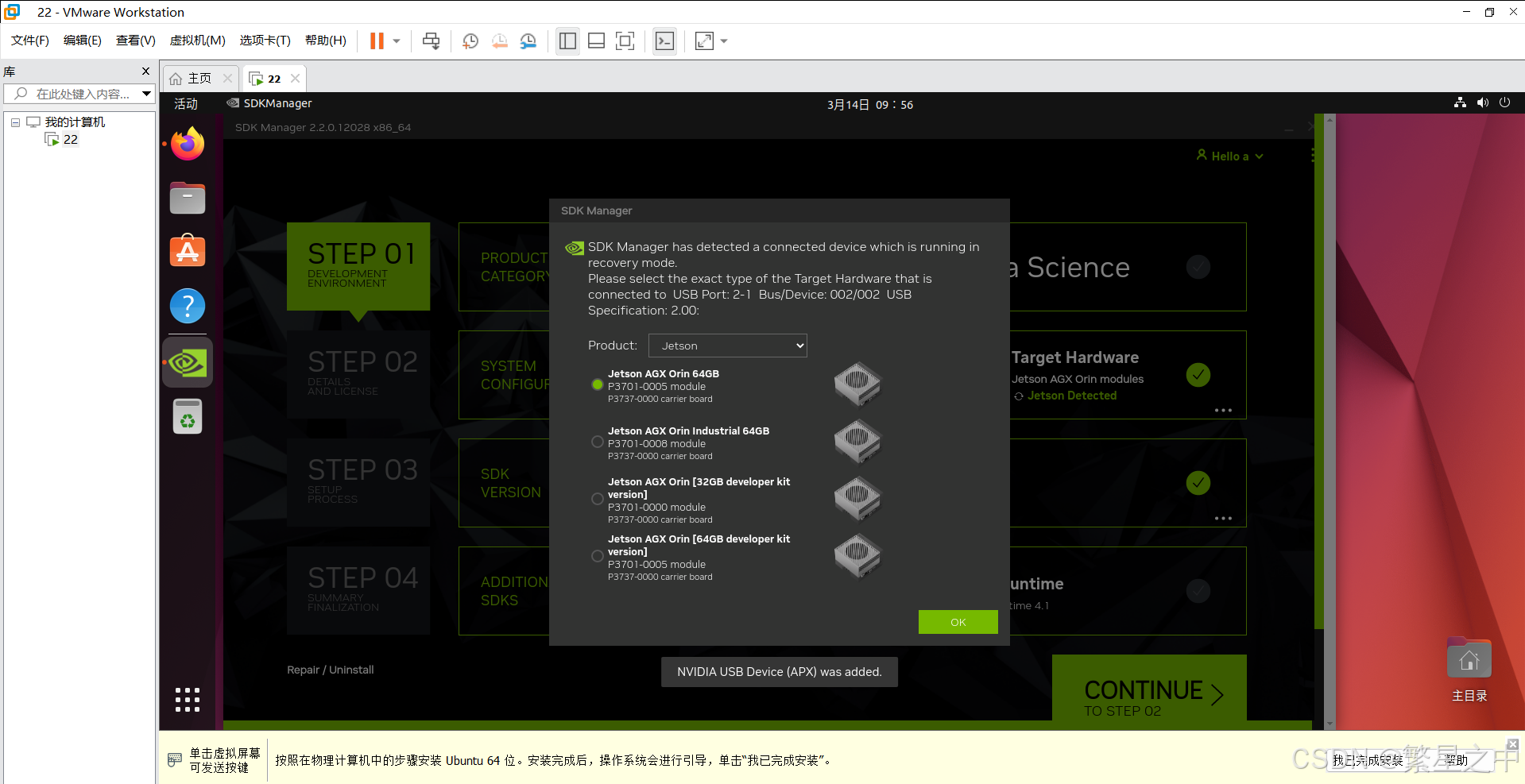1525x784 pixels.
Task: Select Jetson AGX Orin 64GB developer kit radio
Action: pos(598,556)
